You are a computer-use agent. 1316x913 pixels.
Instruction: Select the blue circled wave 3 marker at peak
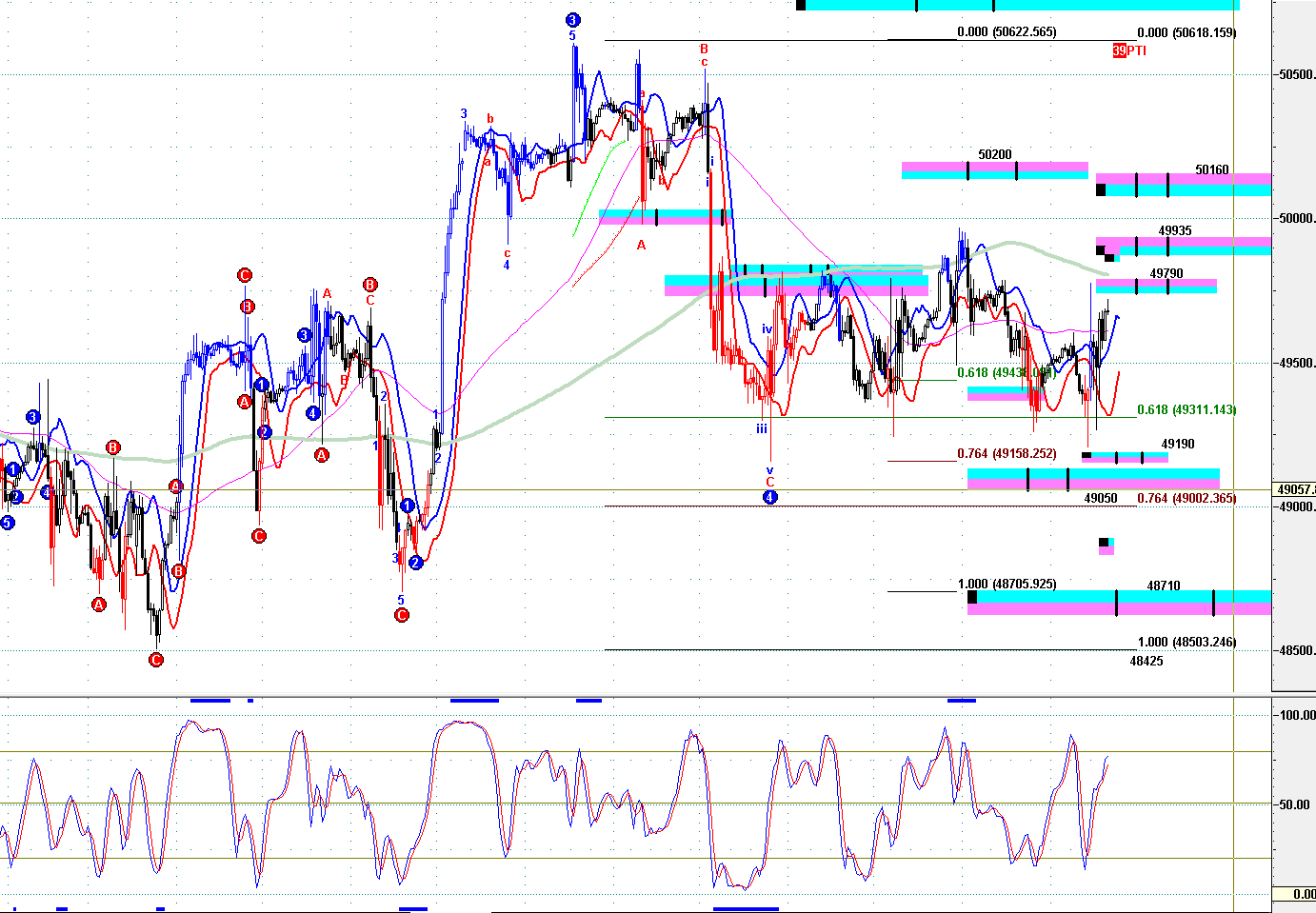pyautogui.click(x=572, y=20)
